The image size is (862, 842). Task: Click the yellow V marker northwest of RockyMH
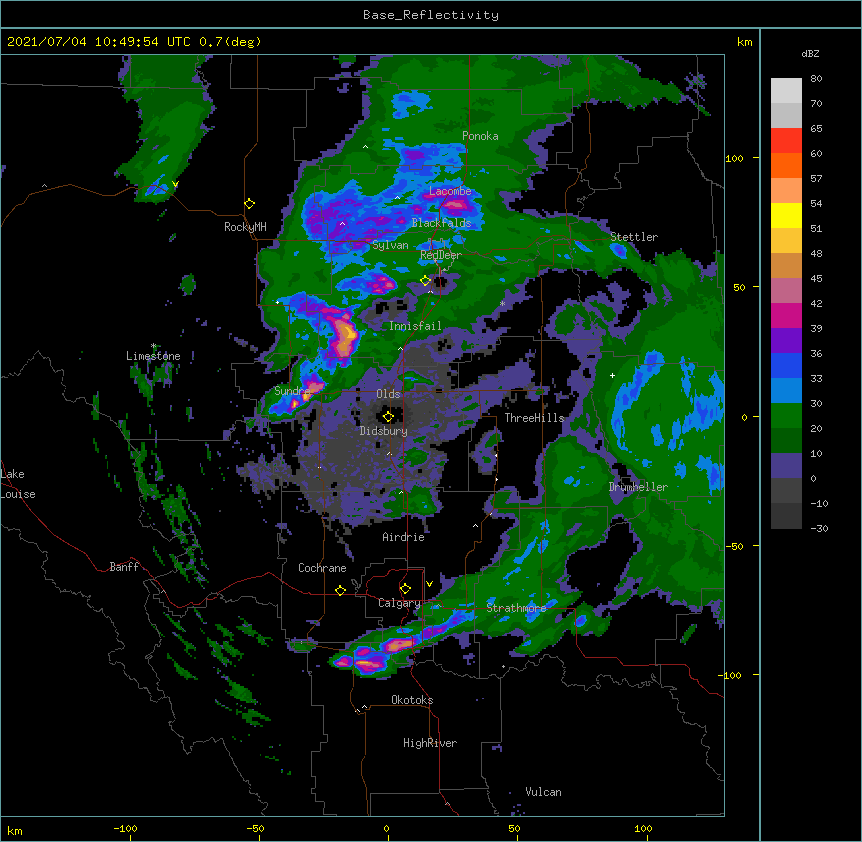175,184
